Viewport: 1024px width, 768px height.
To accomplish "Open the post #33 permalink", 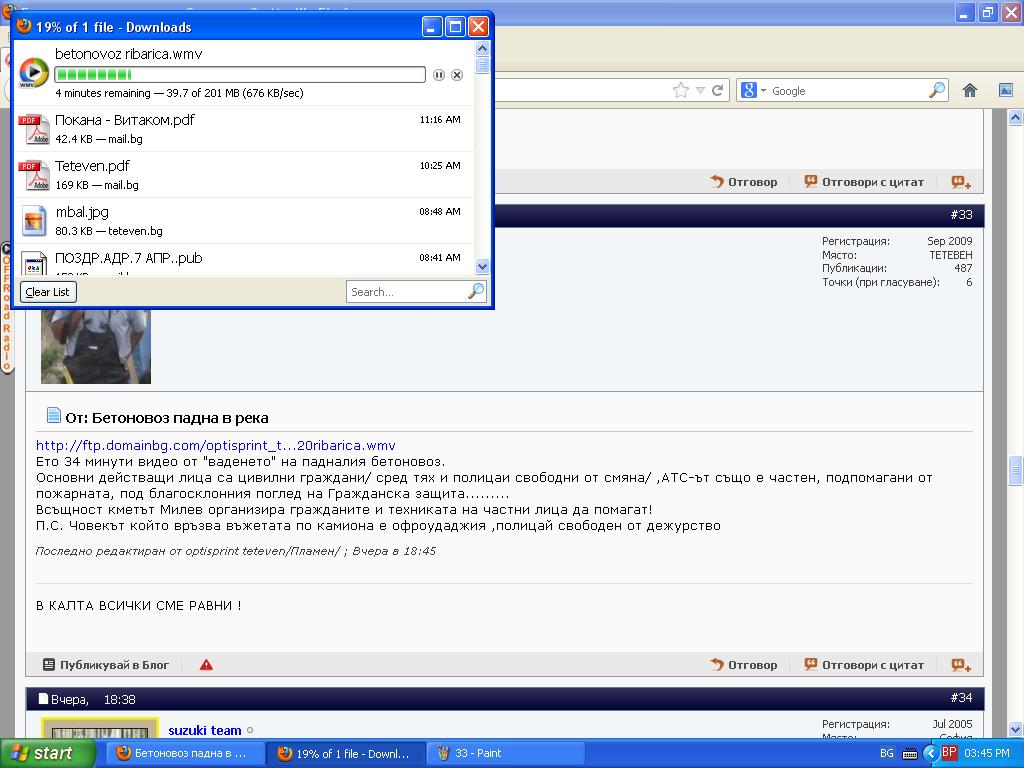I will point(961,214).
